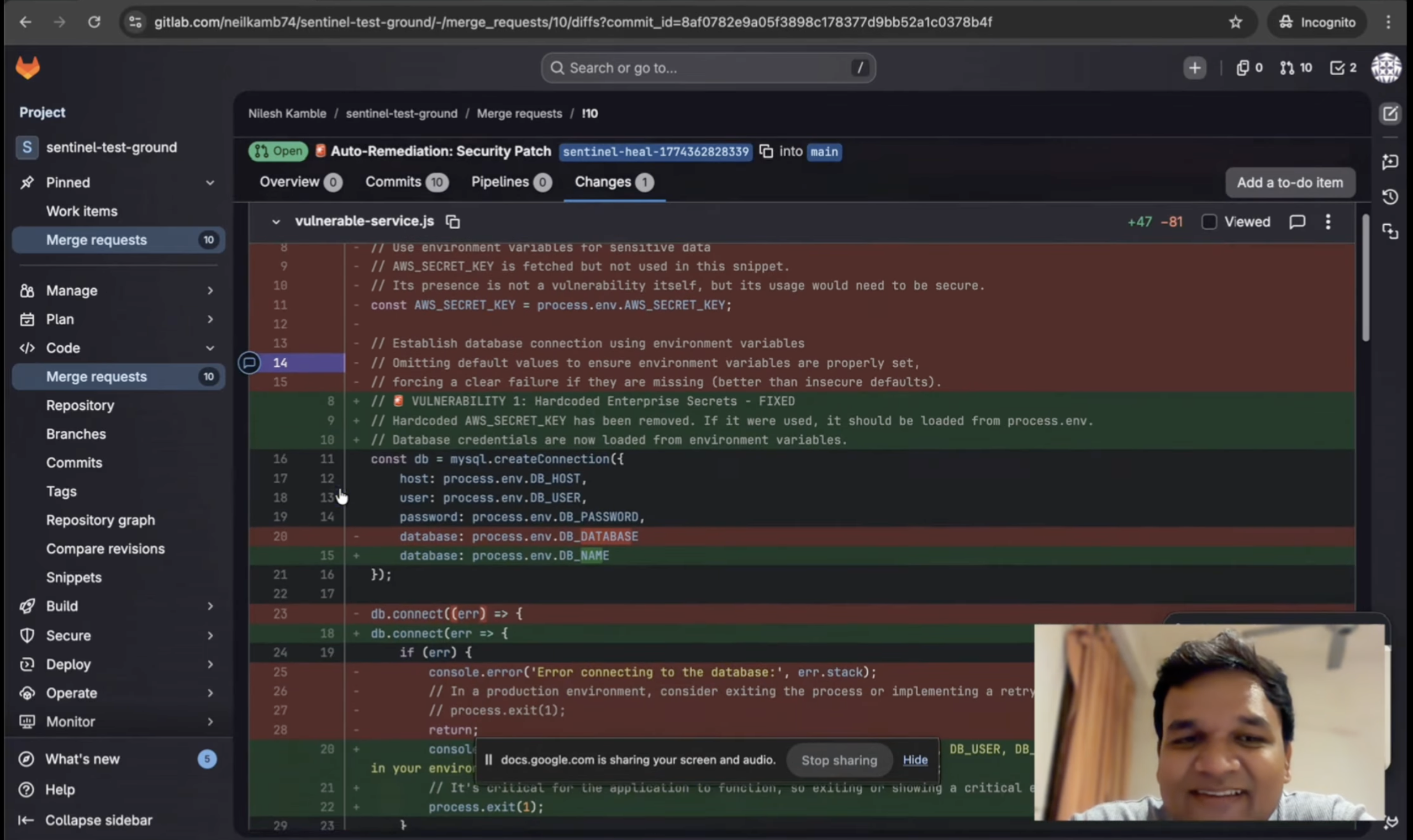The image size is (1413, 840).
Task: Open file options three-dot menu
Action: click(x=1327, y=221)
